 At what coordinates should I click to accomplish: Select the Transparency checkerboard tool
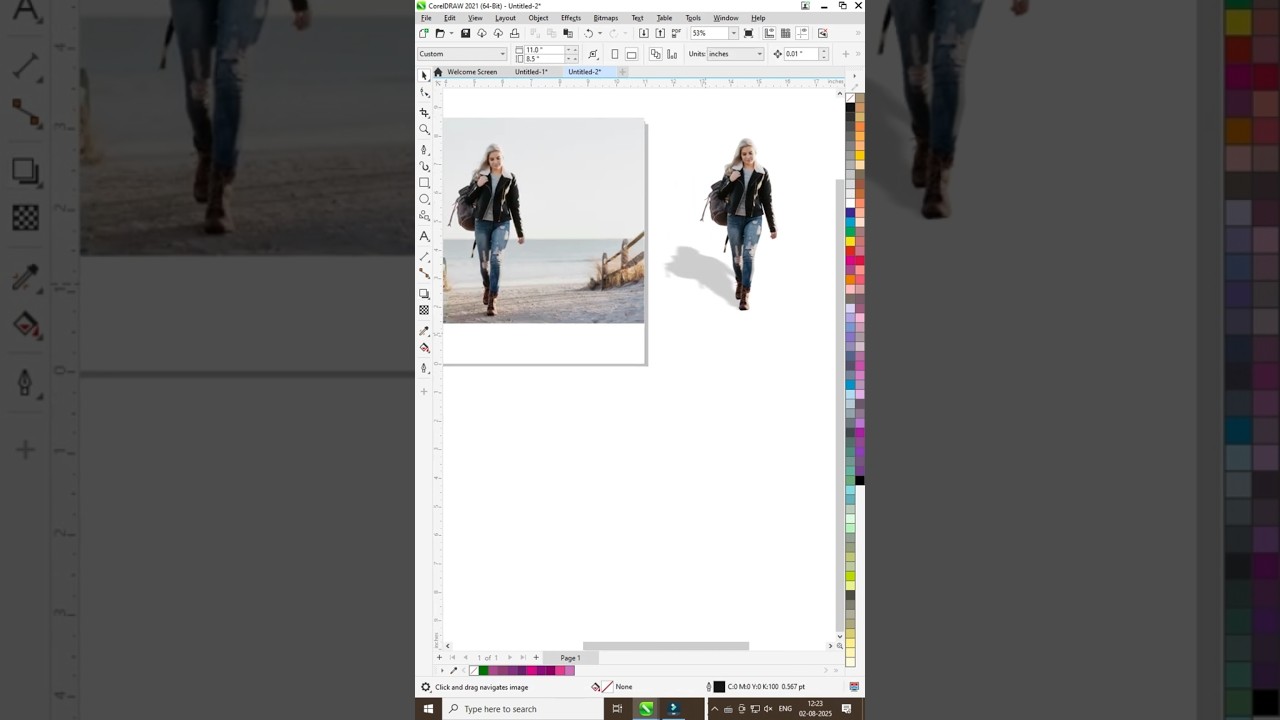424,310
